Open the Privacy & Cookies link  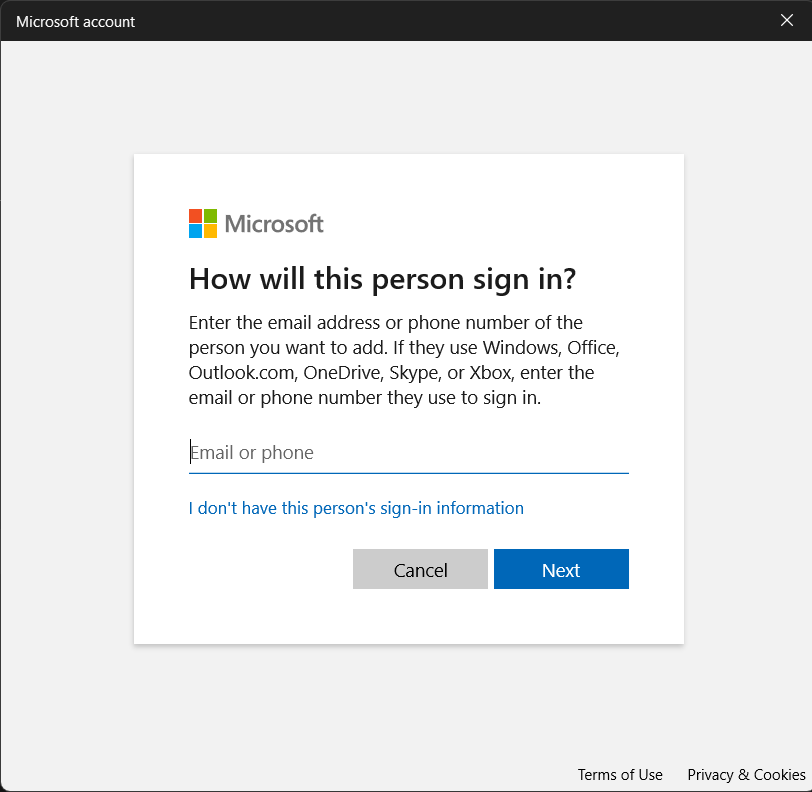coord(746,775)
